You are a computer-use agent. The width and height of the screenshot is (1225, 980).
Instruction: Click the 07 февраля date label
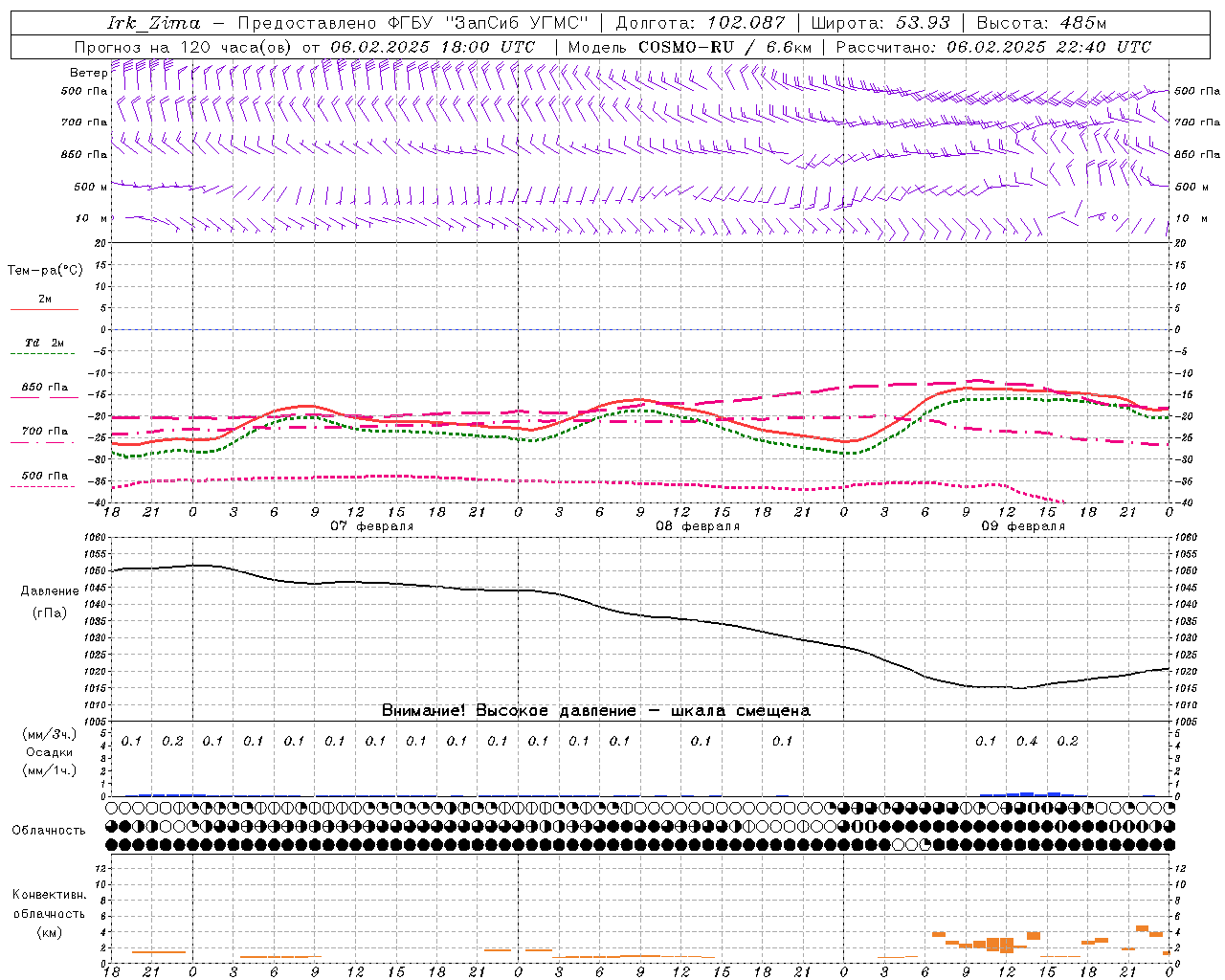[x=372, y=526]
